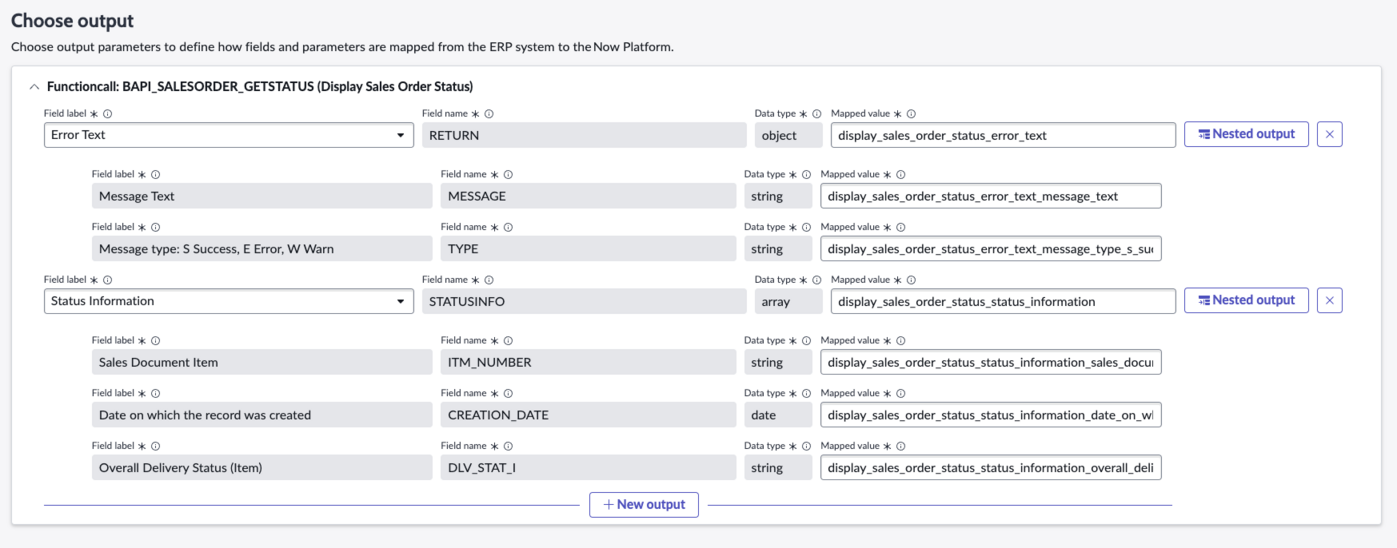Edit the sales document item mapped value field
The width and height of the screenshot is (1397, 548).
click(x=991, y=362)
